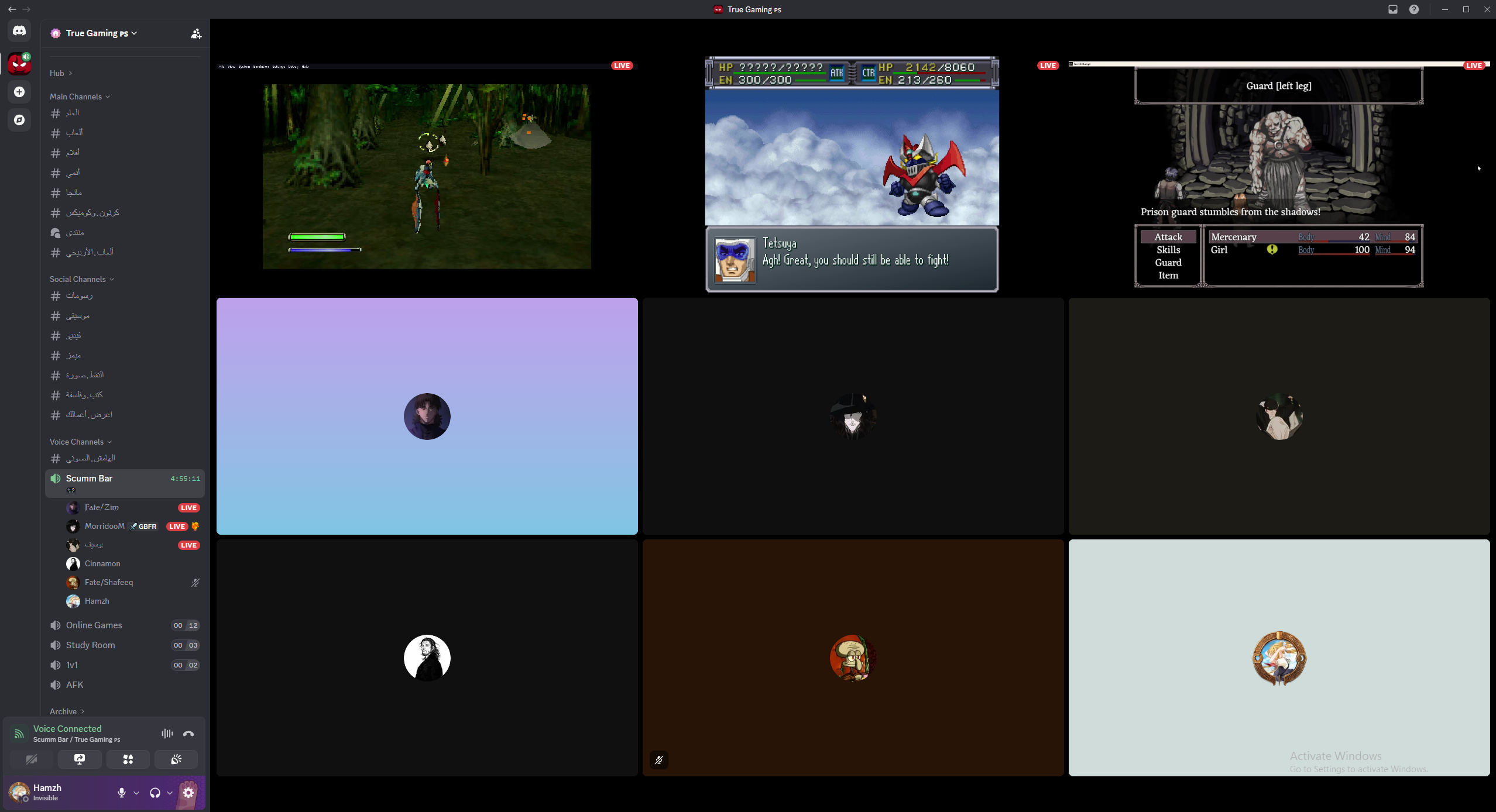Image resolution: width=1496 pixels, height=812 pixels.
Task: Go back using the back arrow
Action: pos(12,9)
